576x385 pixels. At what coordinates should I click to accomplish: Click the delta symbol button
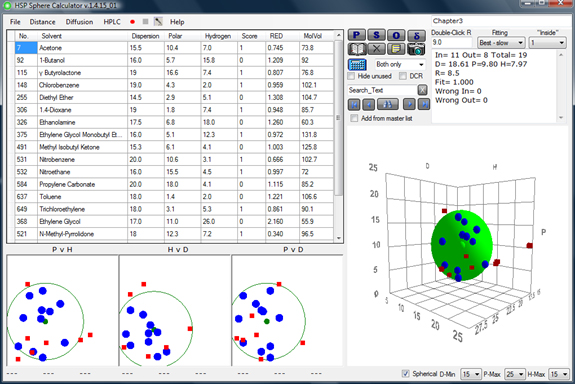(x=416, y=35)
